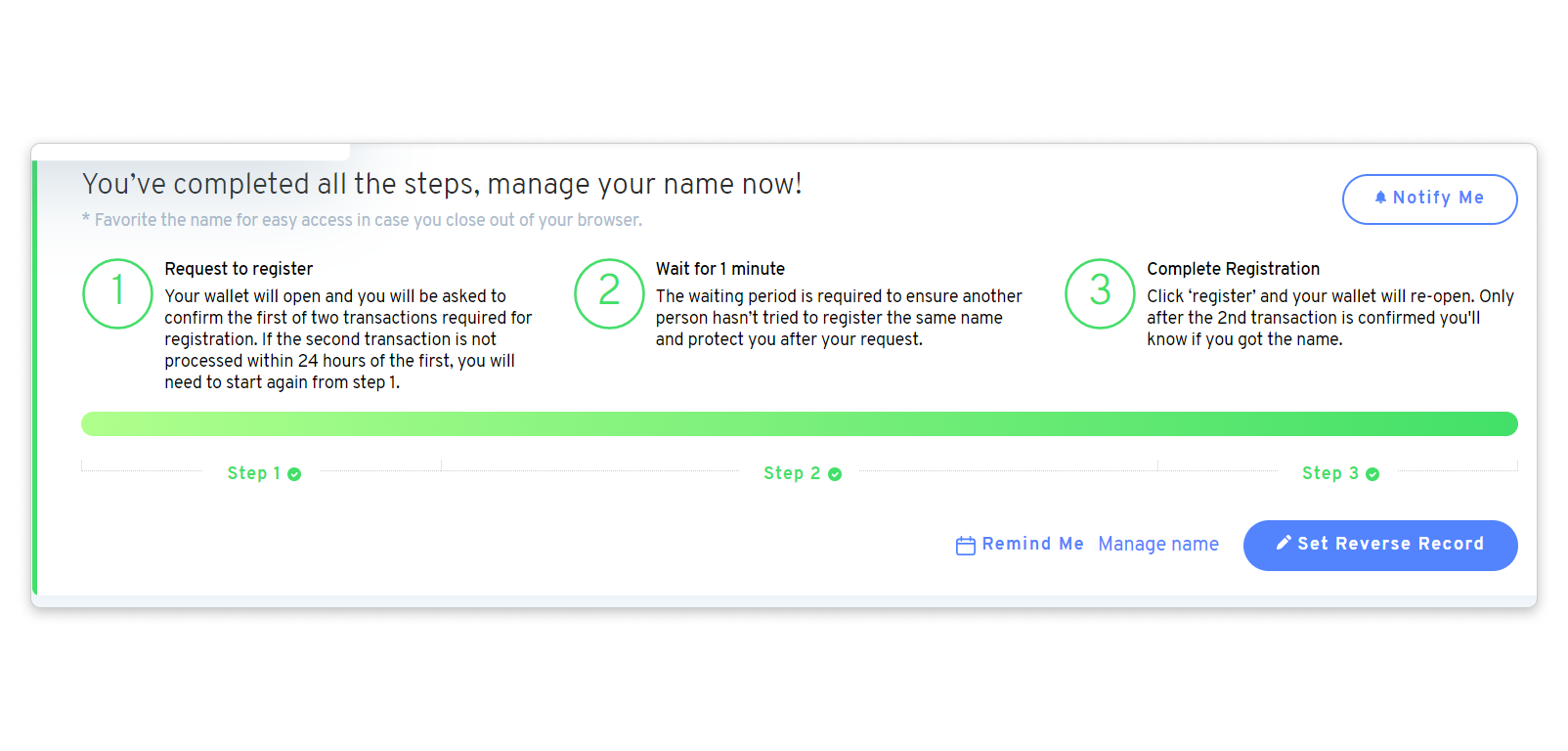Click the green checkmark next to Step 1

[x=294, y=474]
